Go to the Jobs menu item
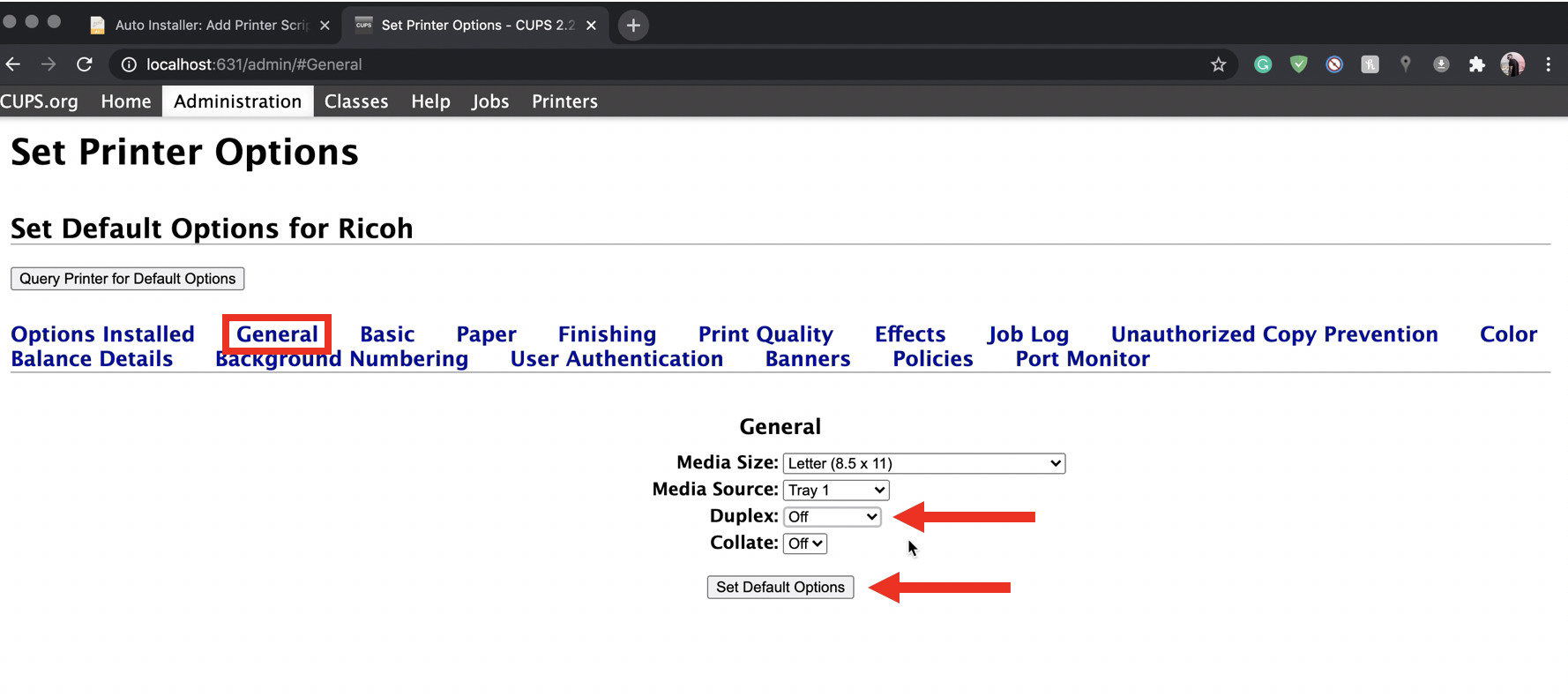 (489, 101)
